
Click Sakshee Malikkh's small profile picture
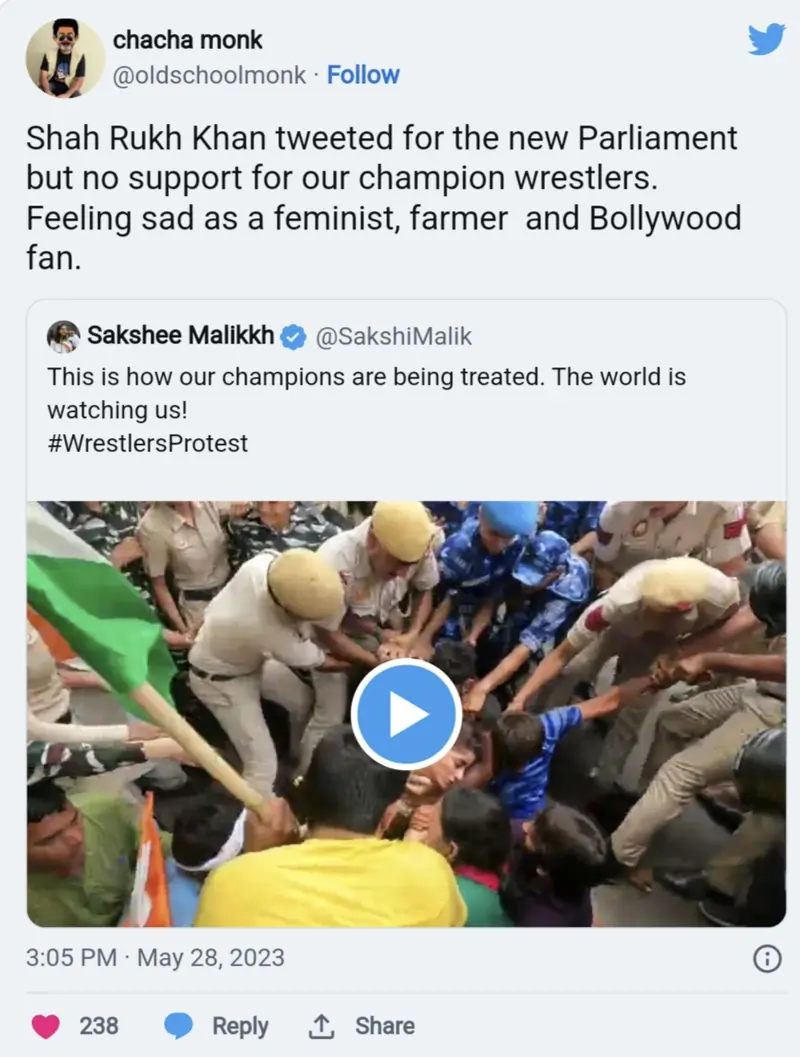[x=63, y=336]
